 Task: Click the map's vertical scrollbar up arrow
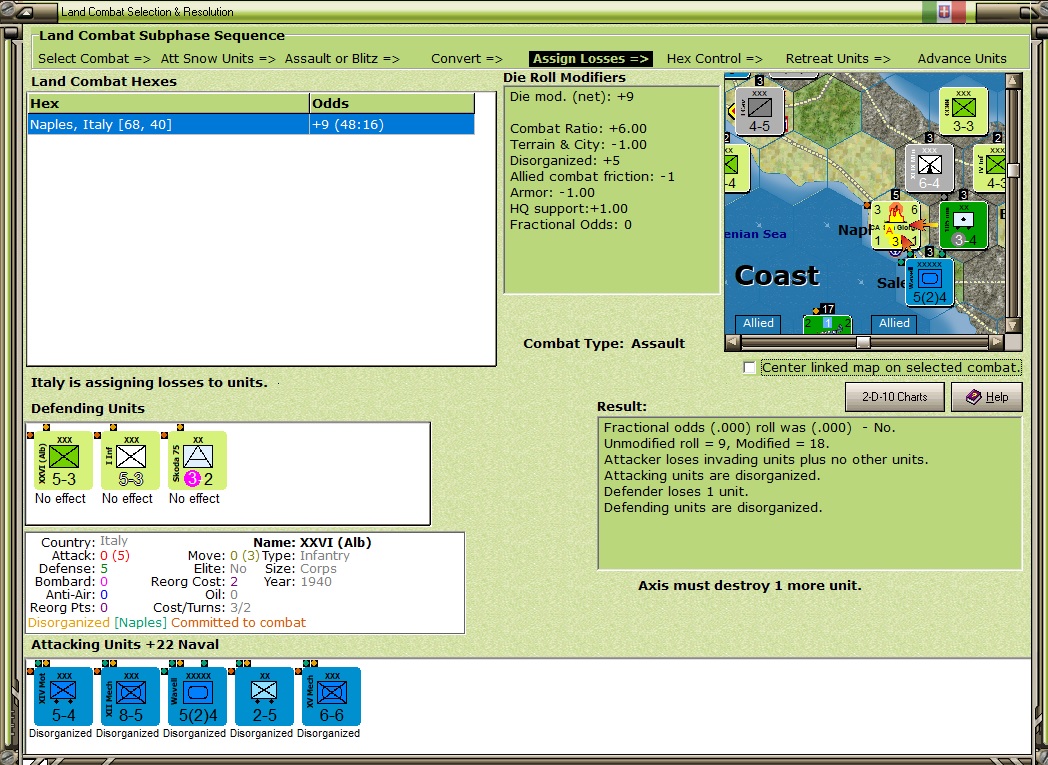(1013, 82)
